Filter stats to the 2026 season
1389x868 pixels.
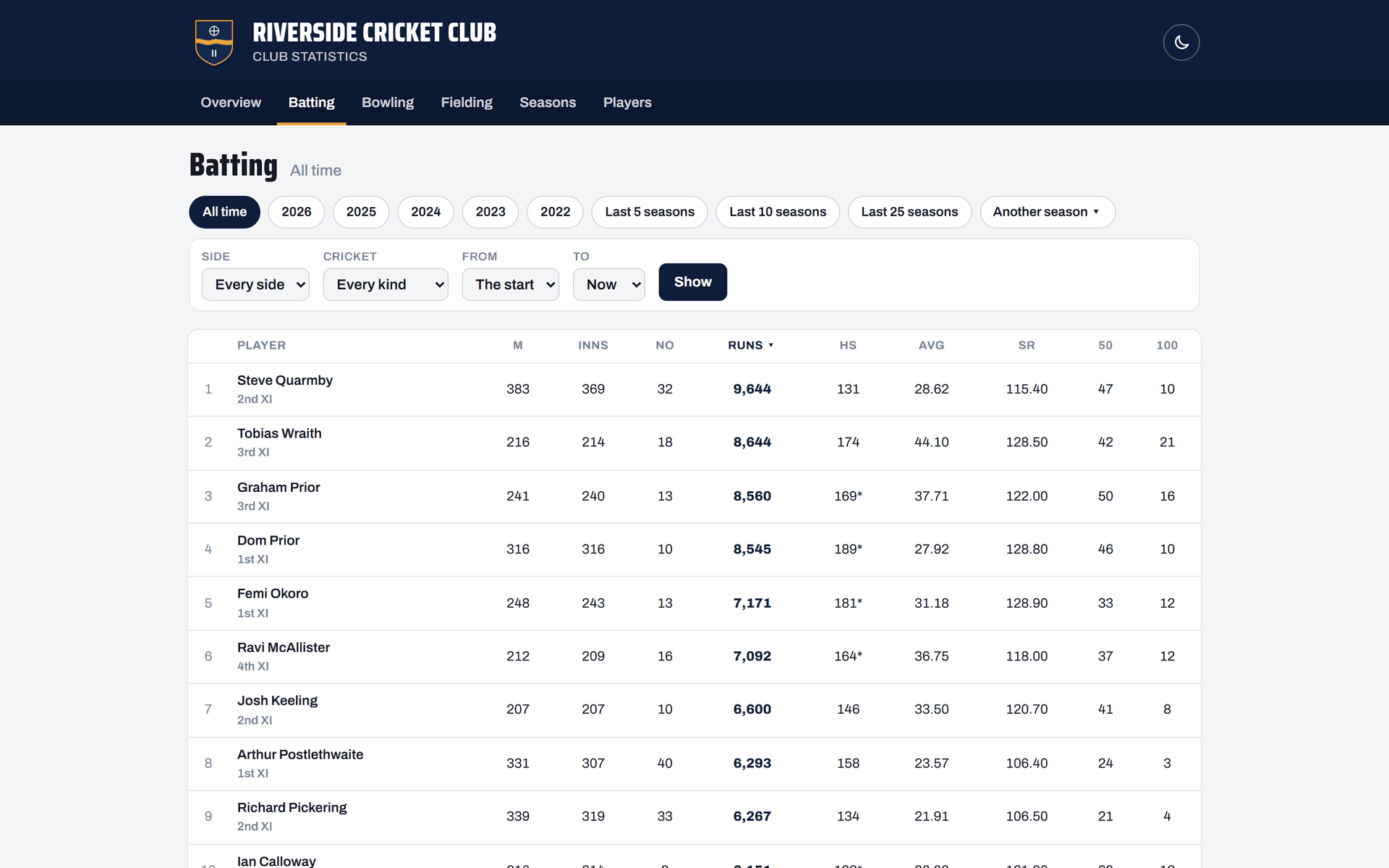297,212
